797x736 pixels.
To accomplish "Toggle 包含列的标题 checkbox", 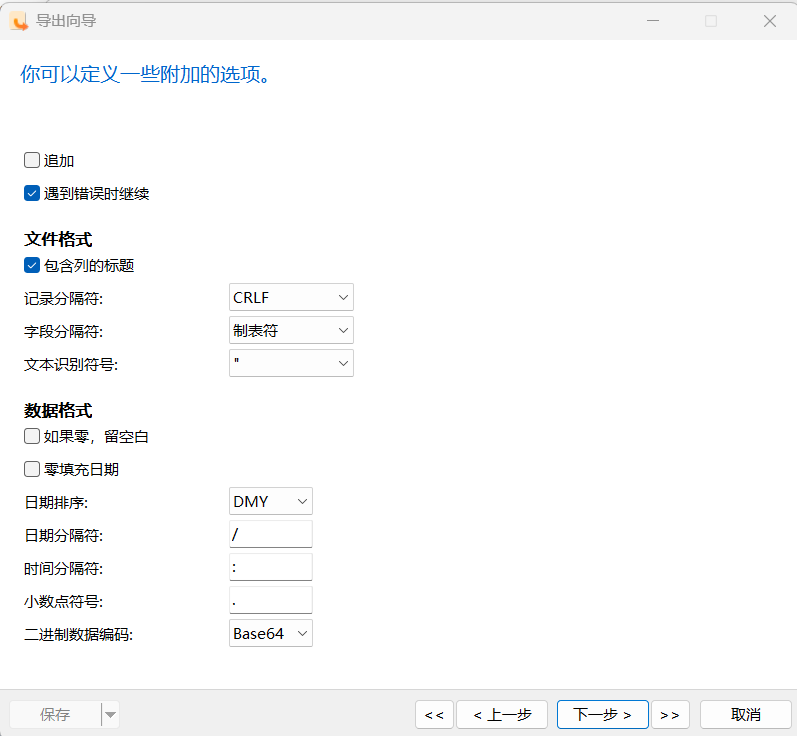I will click(x=32, y=265).
